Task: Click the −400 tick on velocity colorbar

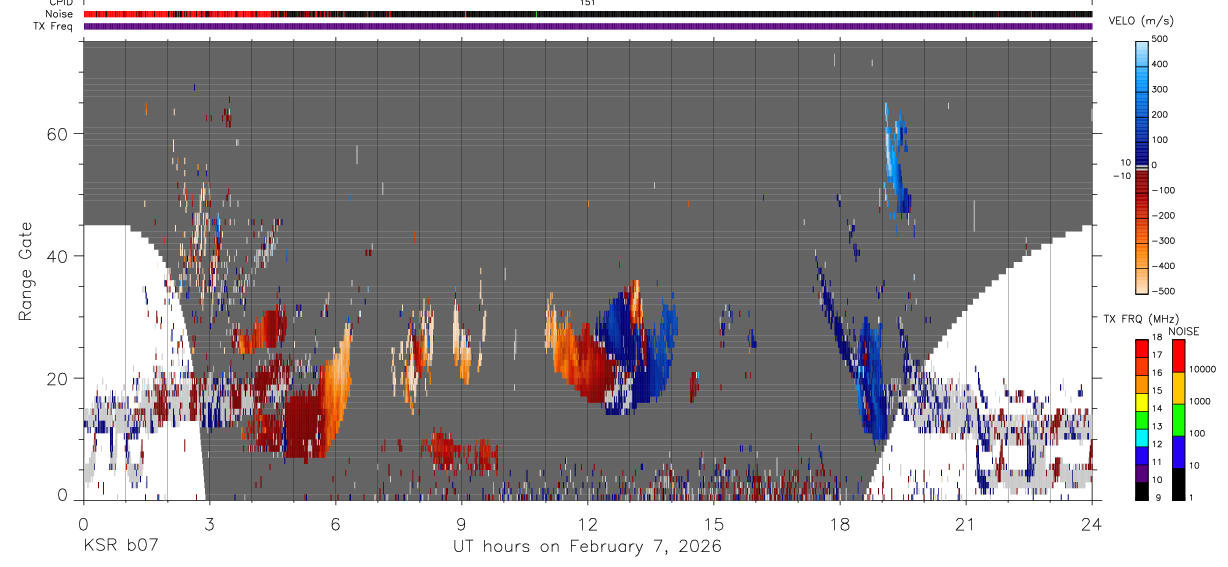Action: 1165,265
